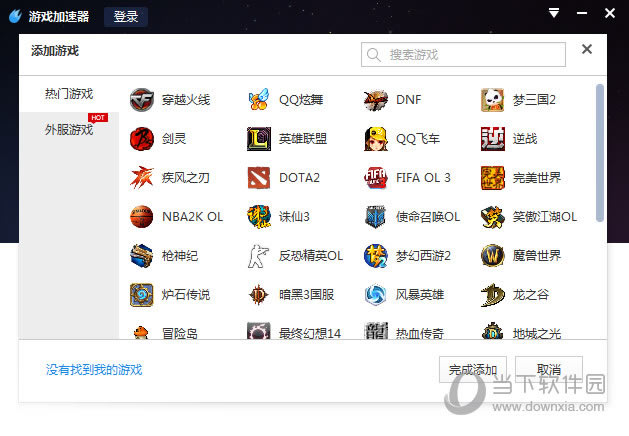Click the 梦幻西游2 text label

[423, 256]
